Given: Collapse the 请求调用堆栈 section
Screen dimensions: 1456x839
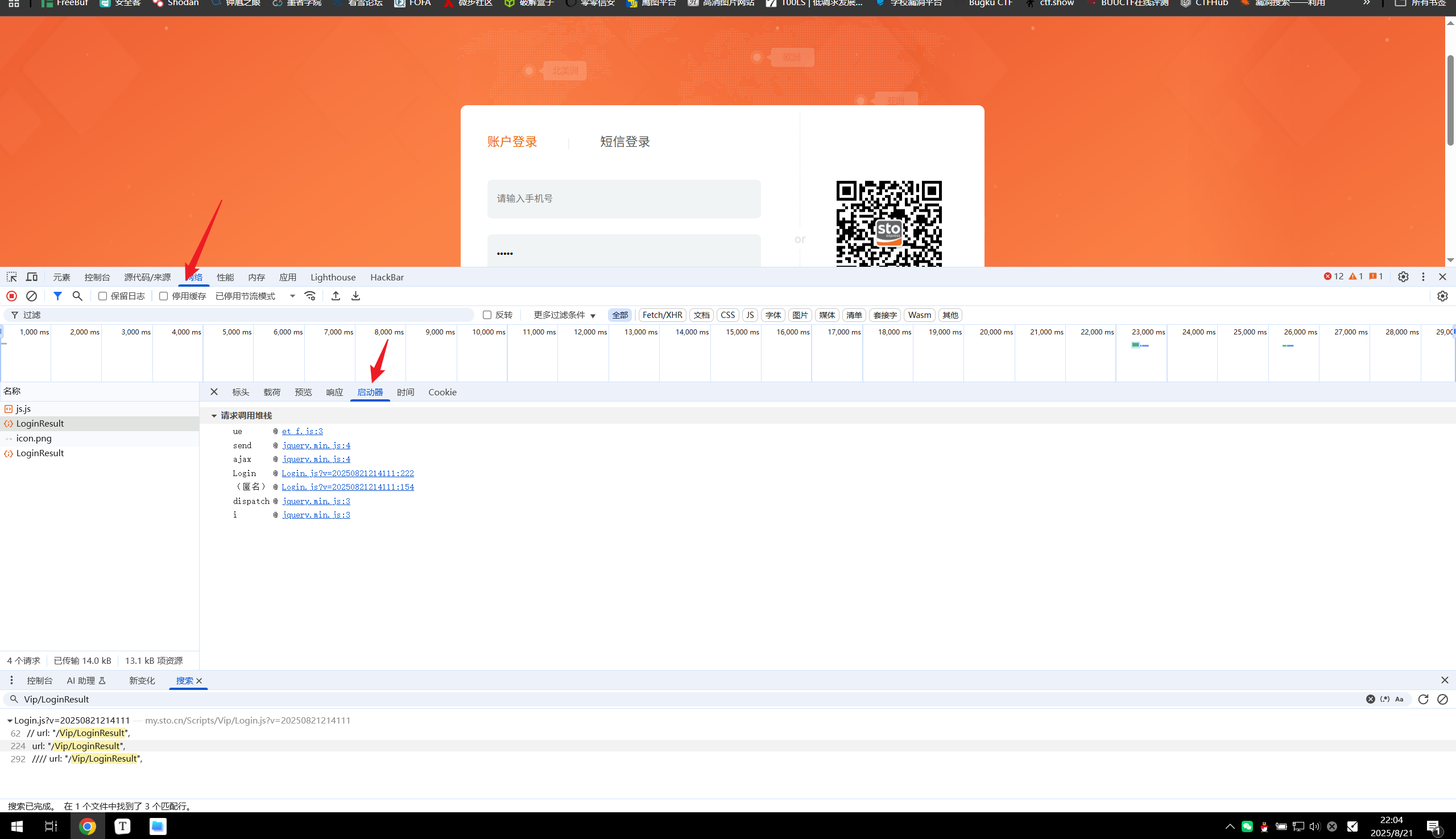Looking at the screenshot, I should (214, 415).
